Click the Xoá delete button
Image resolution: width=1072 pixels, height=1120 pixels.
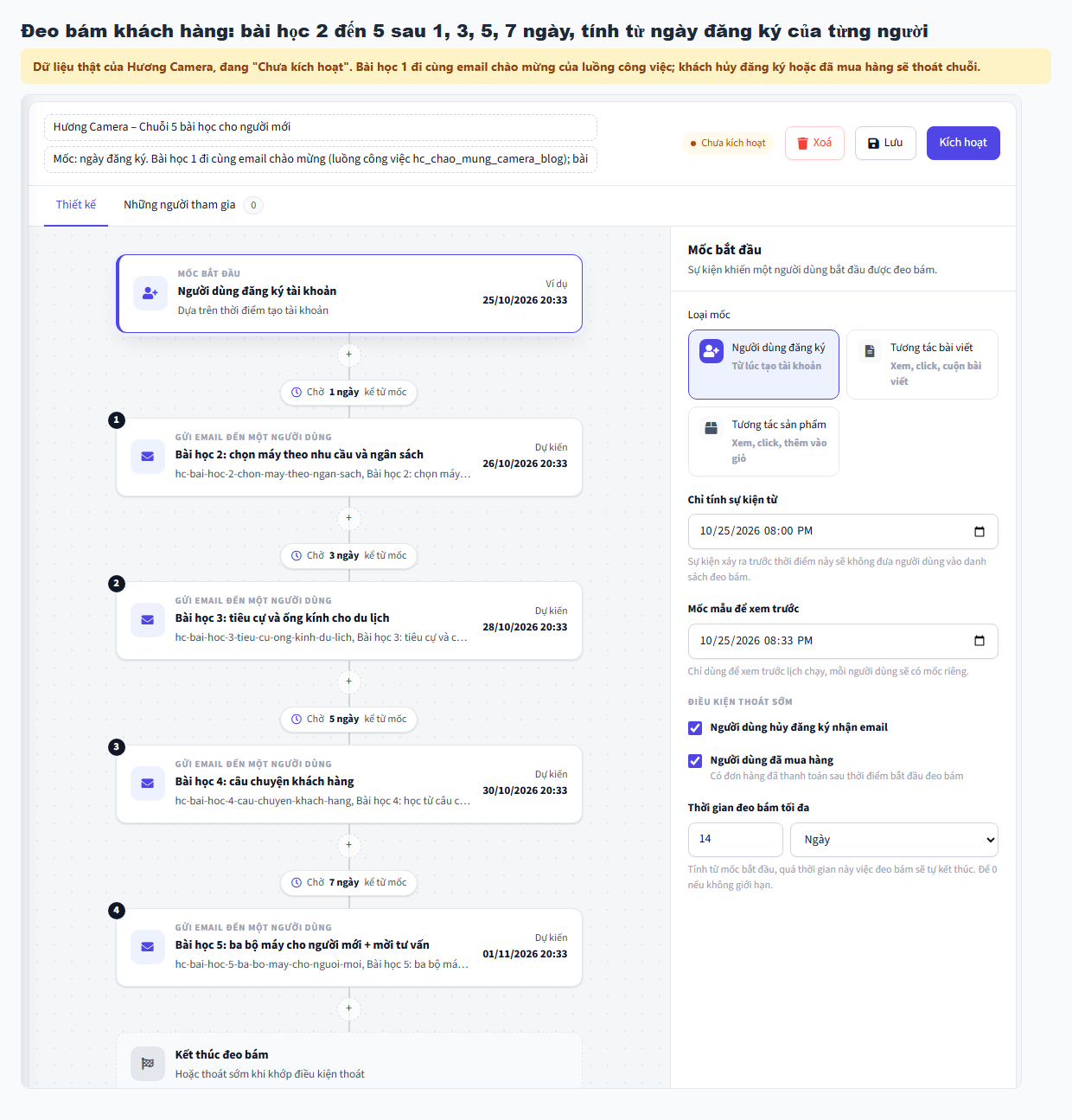[x=814, y=144]
